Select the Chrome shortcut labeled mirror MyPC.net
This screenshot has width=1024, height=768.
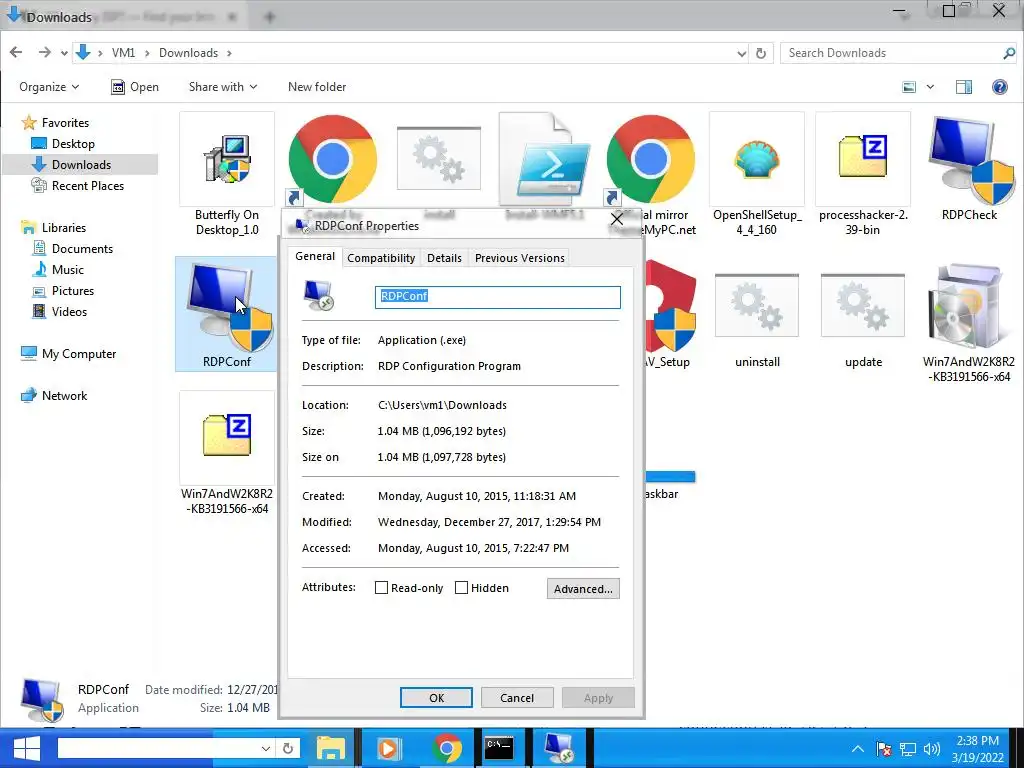click(650, 159)
